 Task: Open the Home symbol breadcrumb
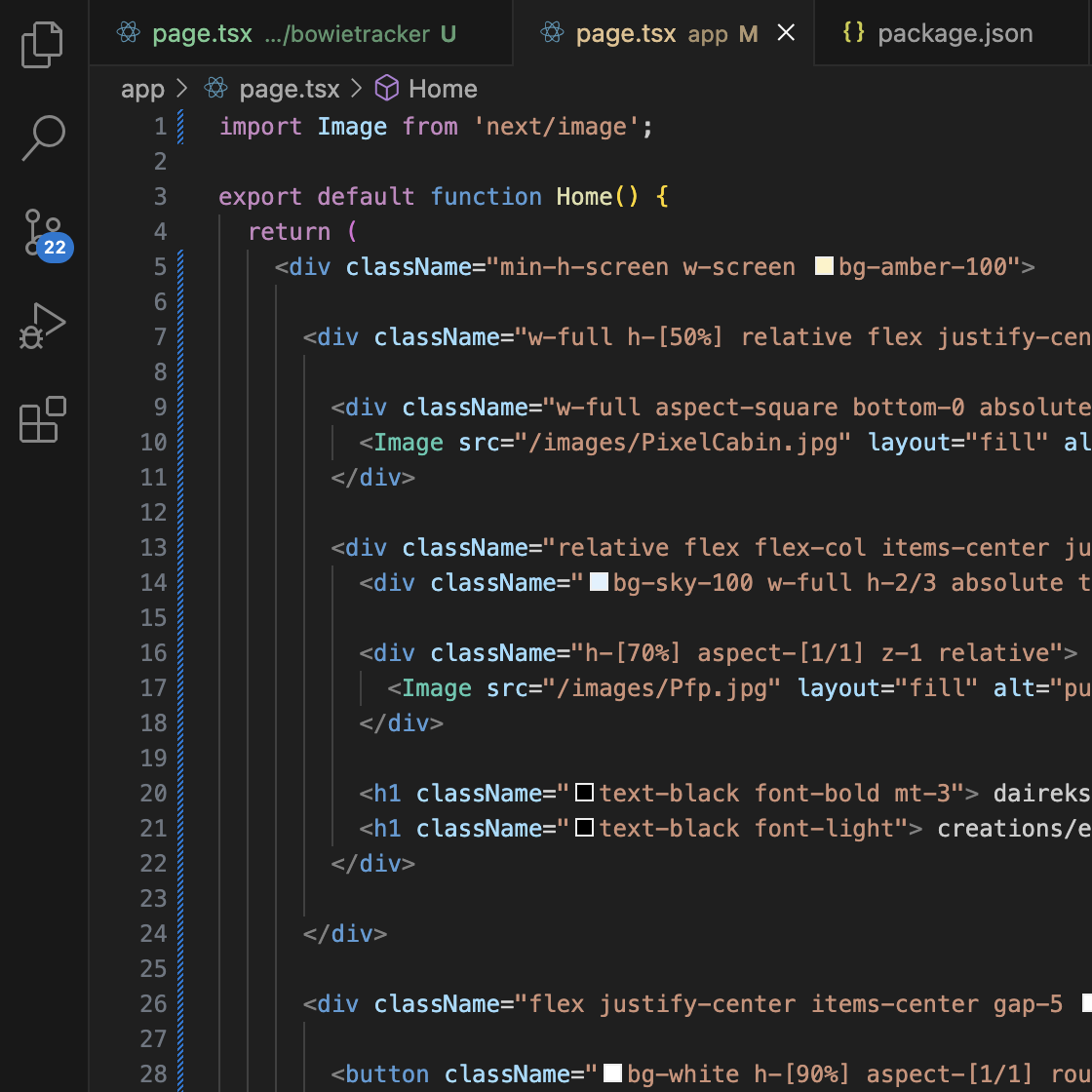443,89
